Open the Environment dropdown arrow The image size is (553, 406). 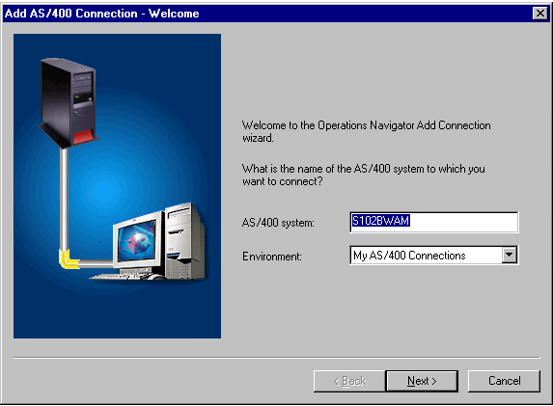509,255
